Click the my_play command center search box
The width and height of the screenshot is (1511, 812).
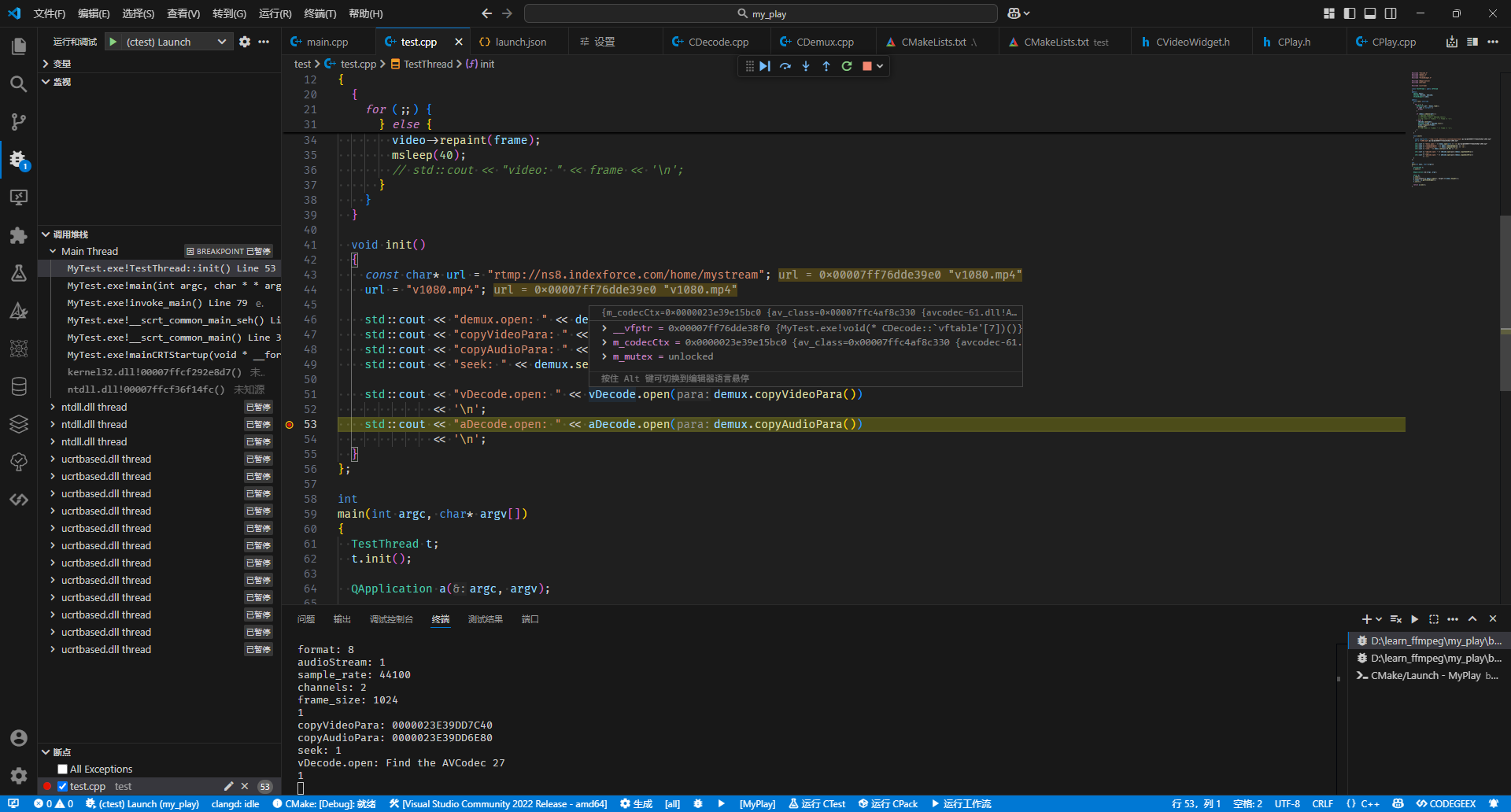[761, 13]
